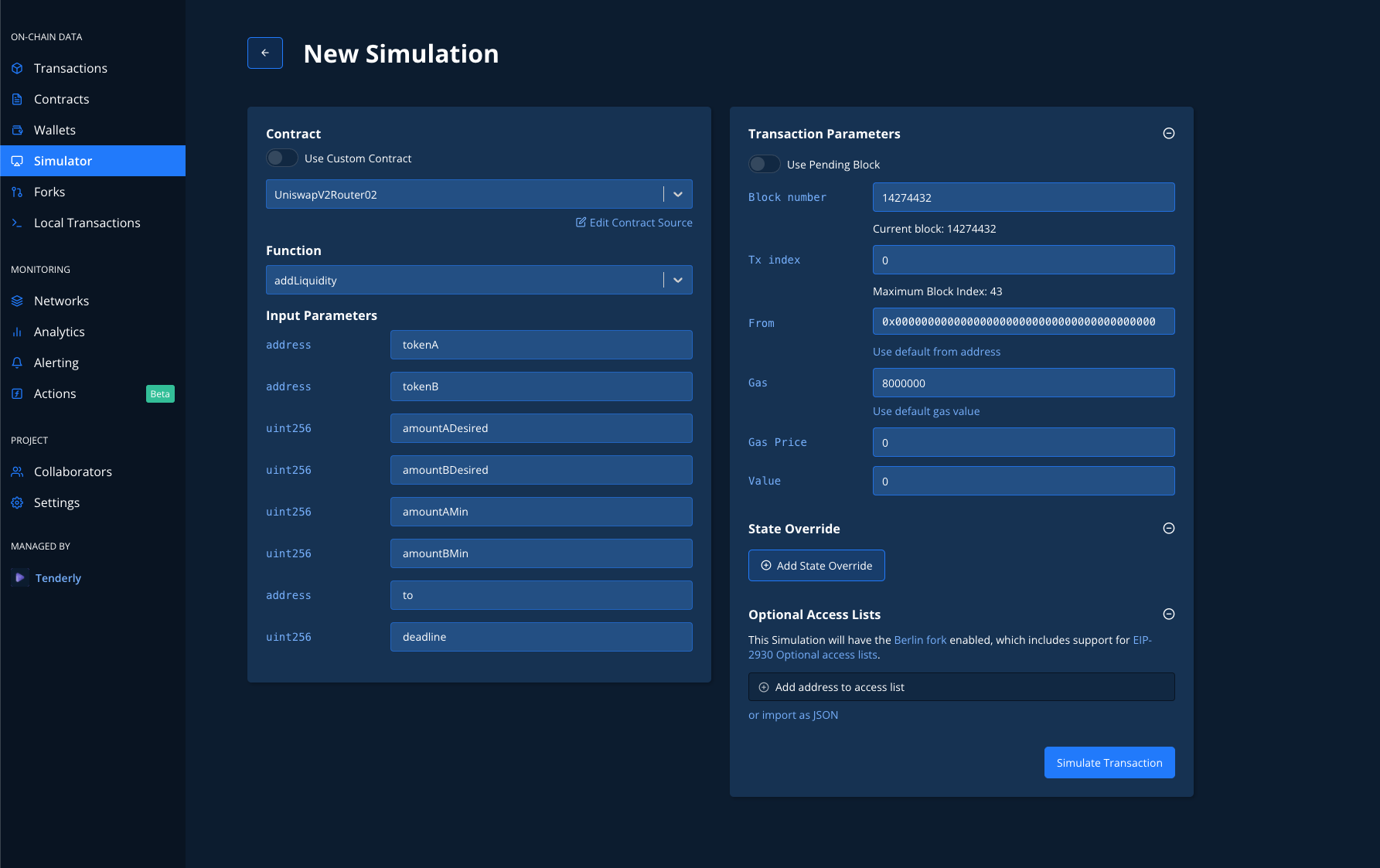
Task: Click the Simulate Transaction button
Action: tap(1109, 762)
